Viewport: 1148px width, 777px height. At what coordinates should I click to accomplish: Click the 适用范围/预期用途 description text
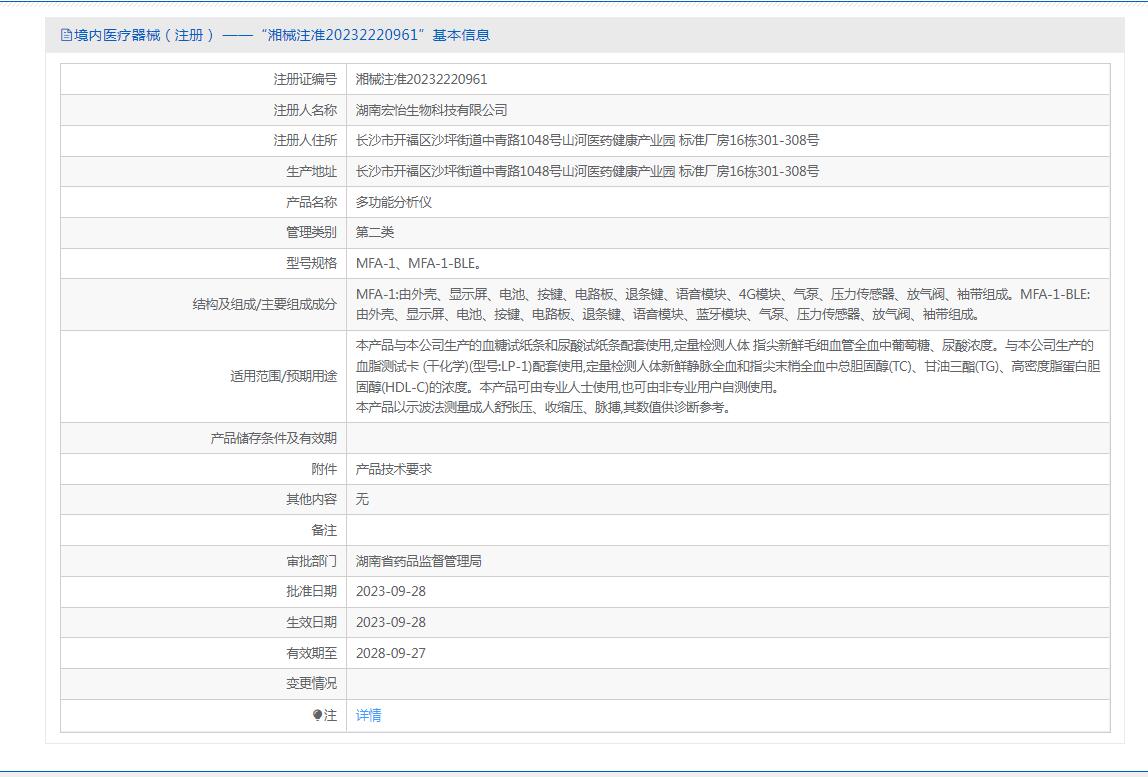point(727,376)
